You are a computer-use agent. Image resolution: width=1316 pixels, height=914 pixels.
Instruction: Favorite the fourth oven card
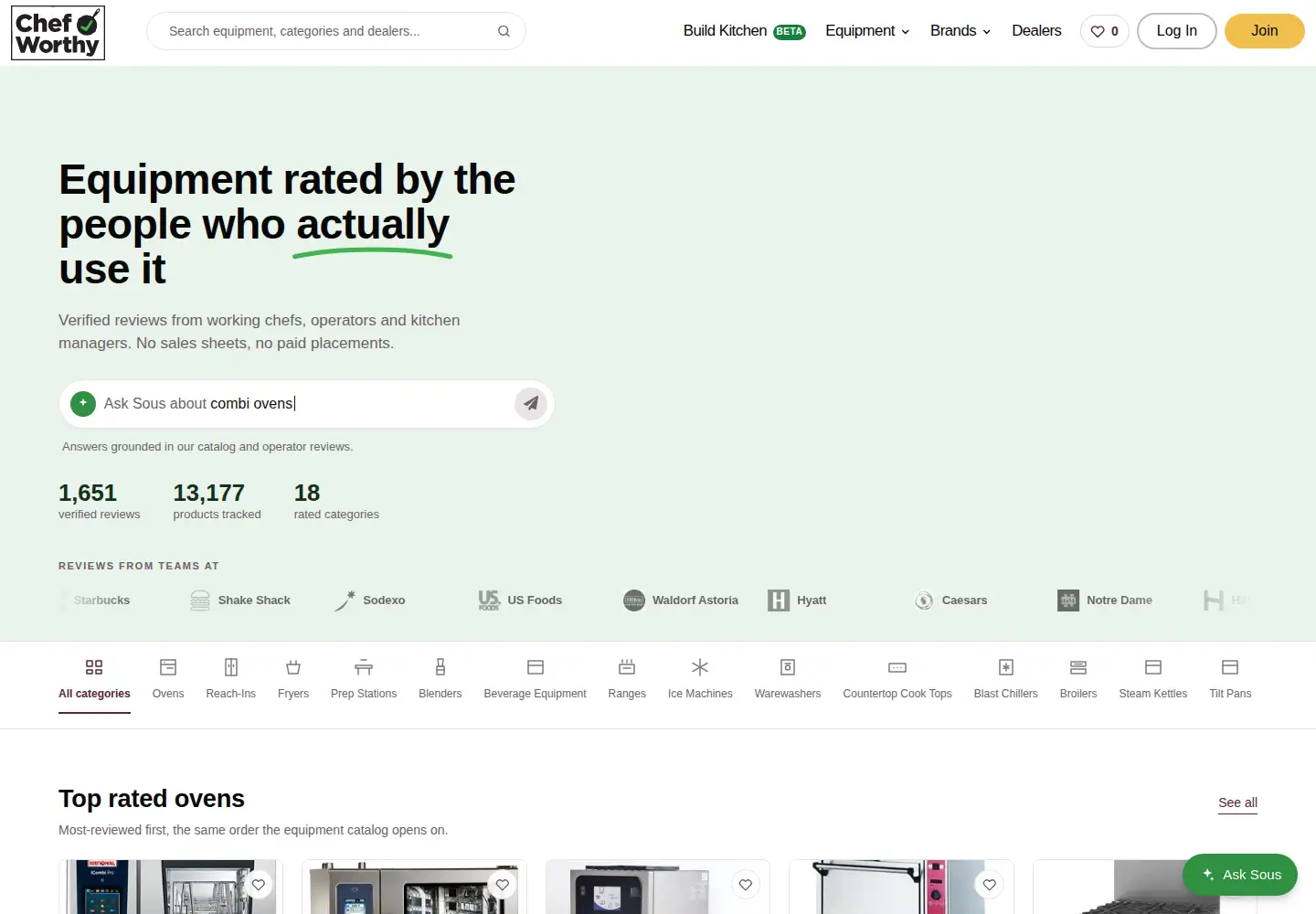pos(990,885)
